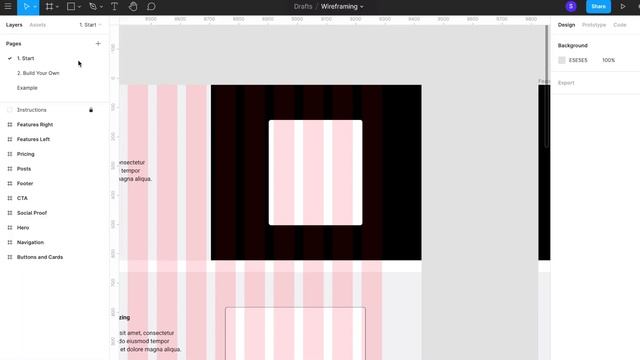Image resolution: width=640 pixels, height=360 pixels.
Task: Select the Move tool
Action: [x=26, y=7]
